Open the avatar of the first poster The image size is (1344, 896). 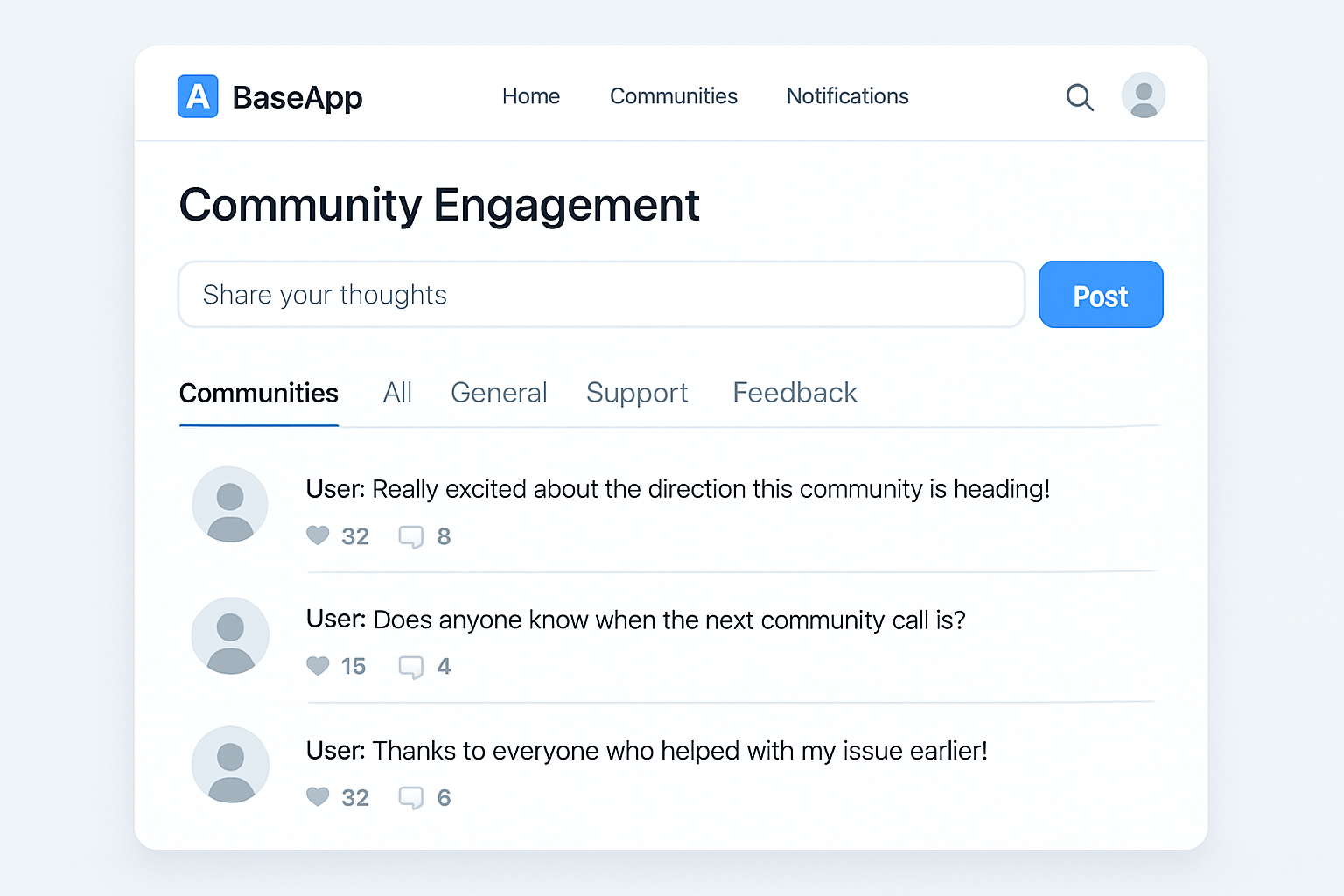230,505
